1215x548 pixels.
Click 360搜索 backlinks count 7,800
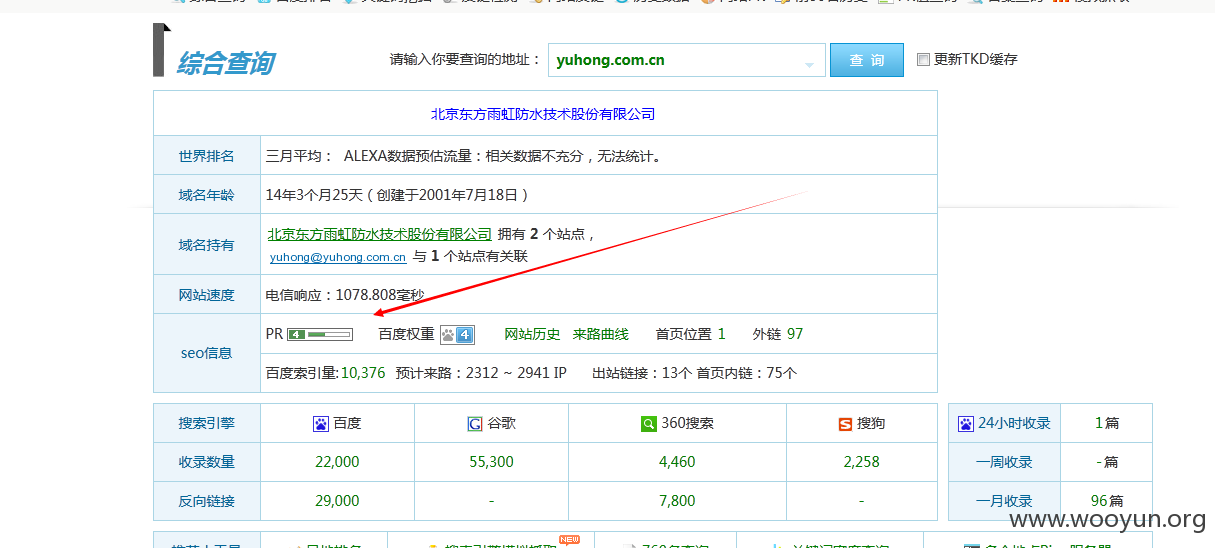(677, 501)
